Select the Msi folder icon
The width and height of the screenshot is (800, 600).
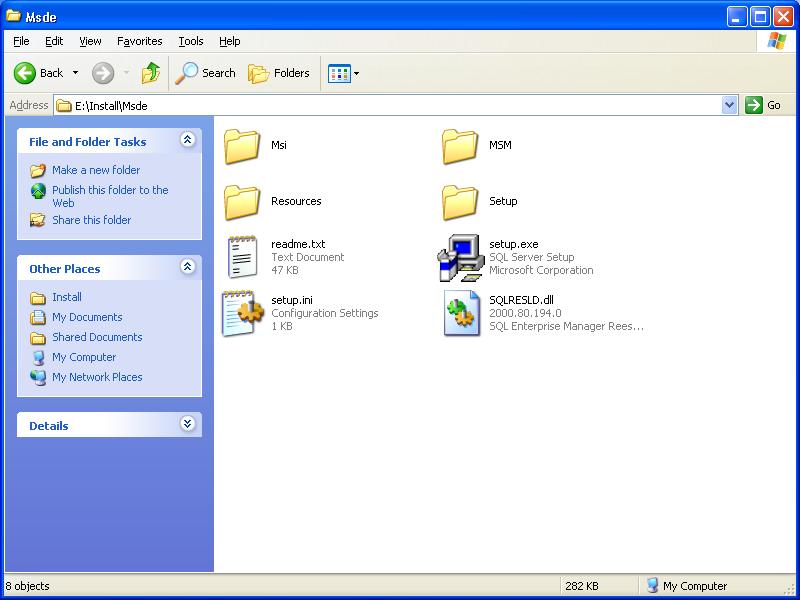(x=242, y=146)
